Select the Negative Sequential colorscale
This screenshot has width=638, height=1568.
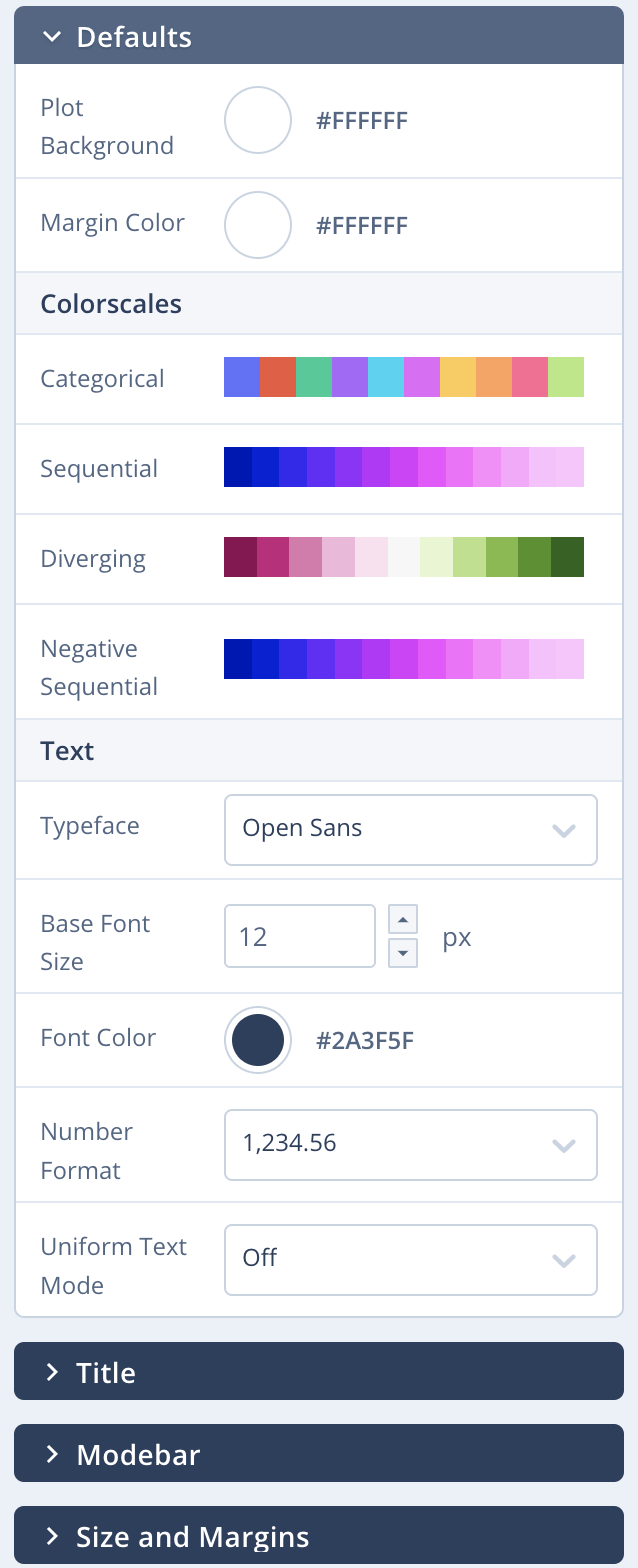coord(403,659)
